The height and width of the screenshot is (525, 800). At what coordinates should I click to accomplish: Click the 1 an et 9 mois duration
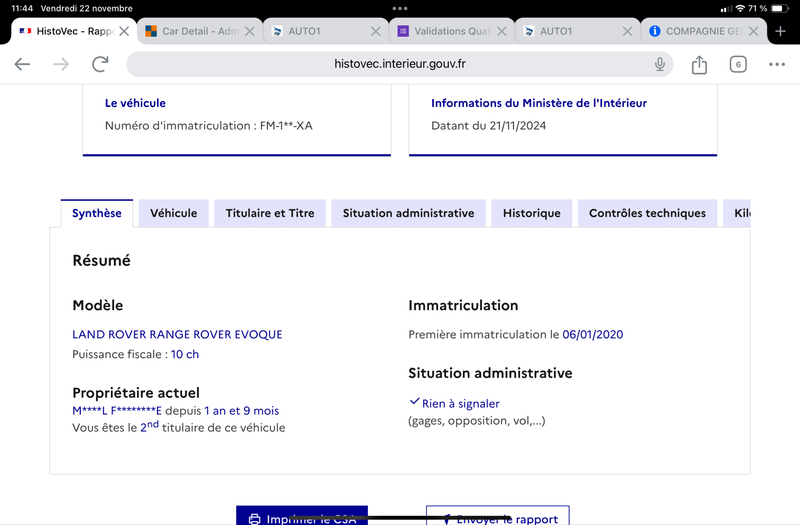point(241,411)
